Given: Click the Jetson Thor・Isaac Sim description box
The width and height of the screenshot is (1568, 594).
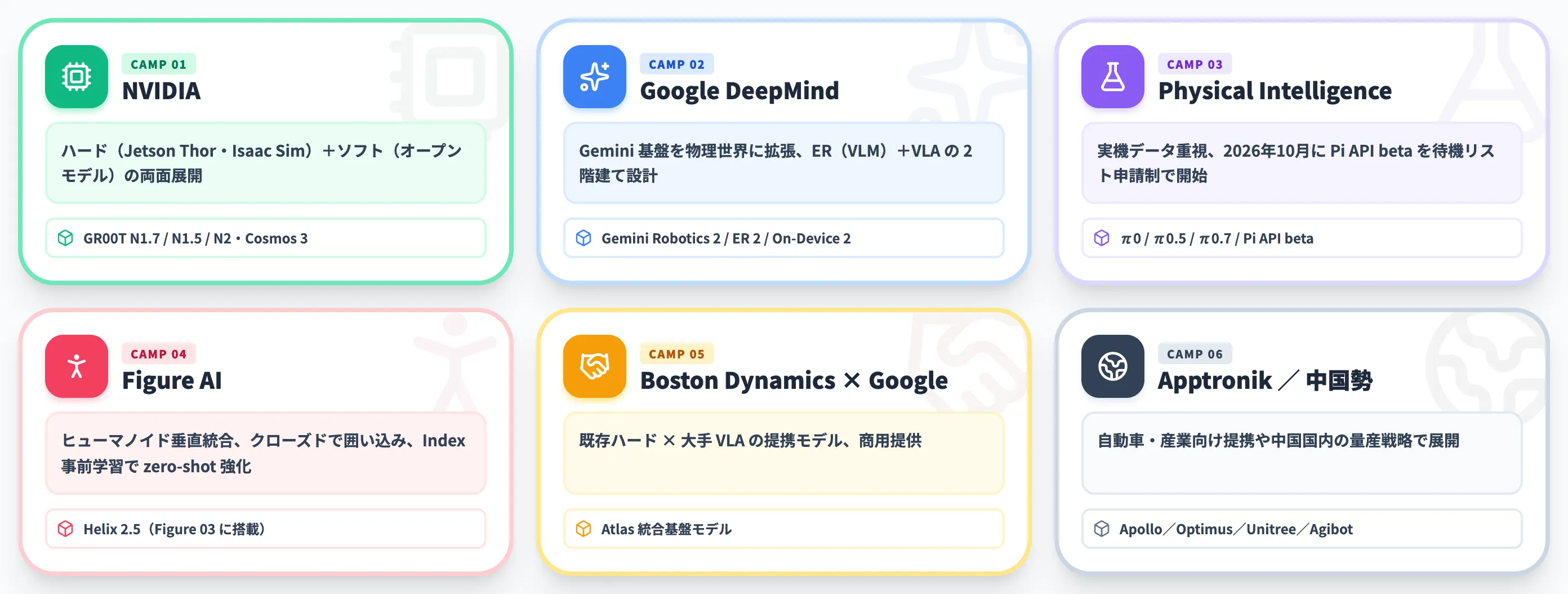Looking at the screenshot, I should [265, 163].
